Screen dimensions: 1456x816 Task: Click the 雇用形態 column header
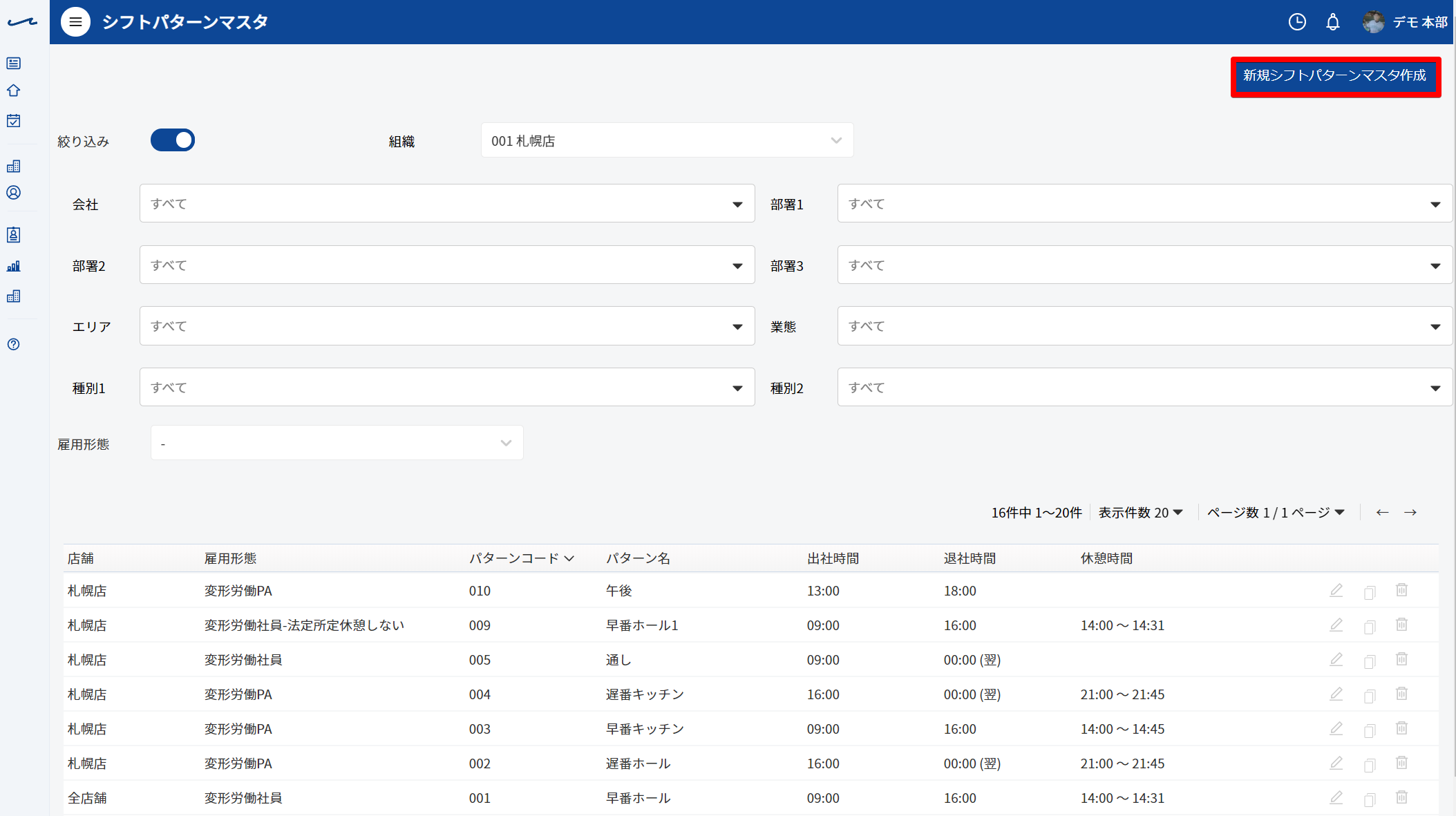(230, 558)
